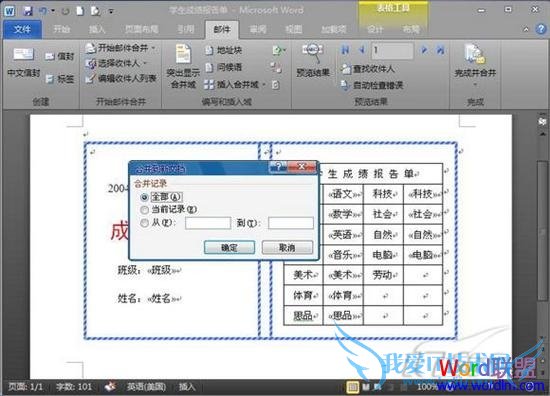Click the «体育» merge field cell
This screenshot has width=550, height=396.
point(343,296)
